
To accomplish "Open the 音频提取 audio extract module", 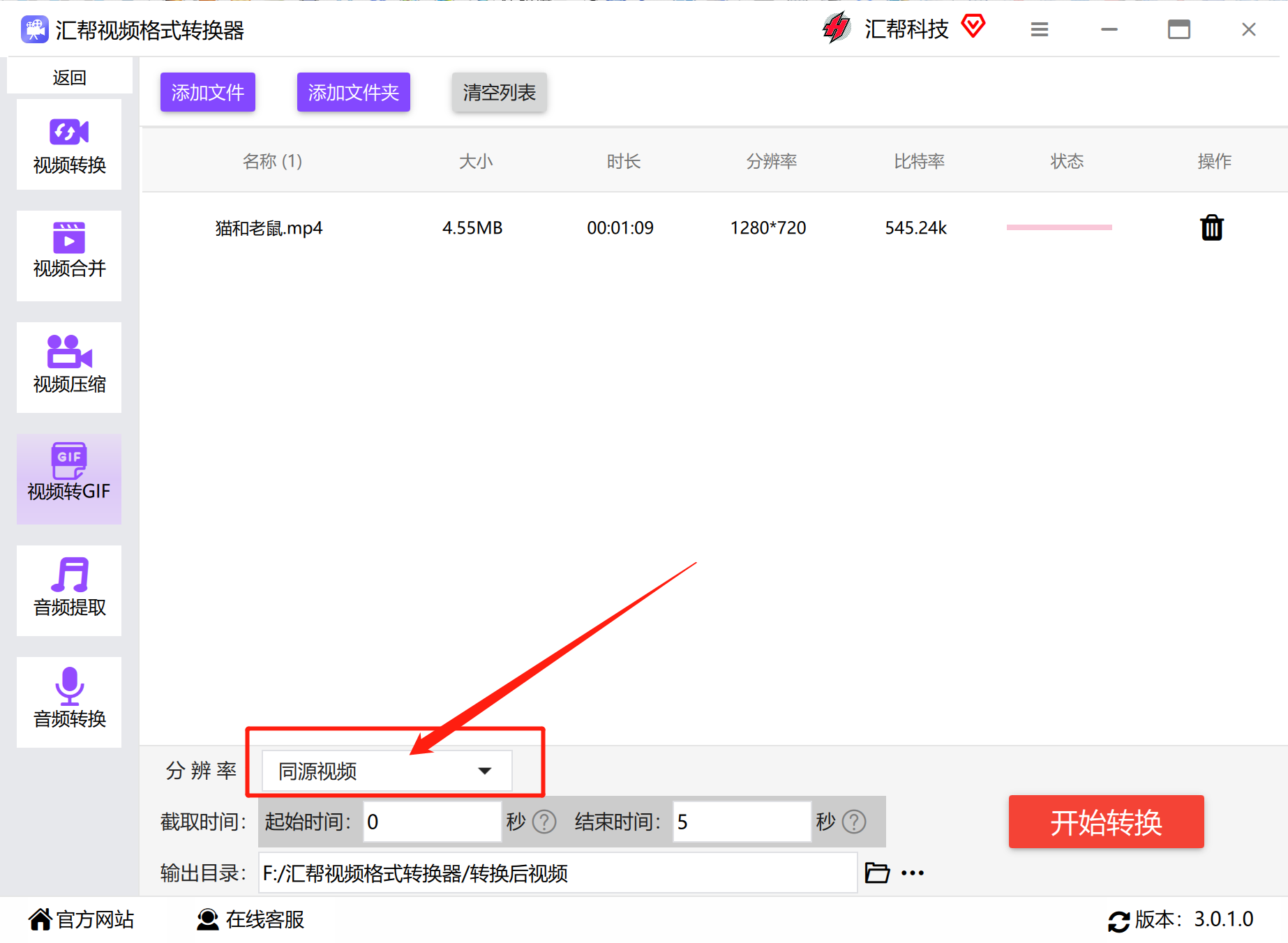I will (x=69, y=591).
